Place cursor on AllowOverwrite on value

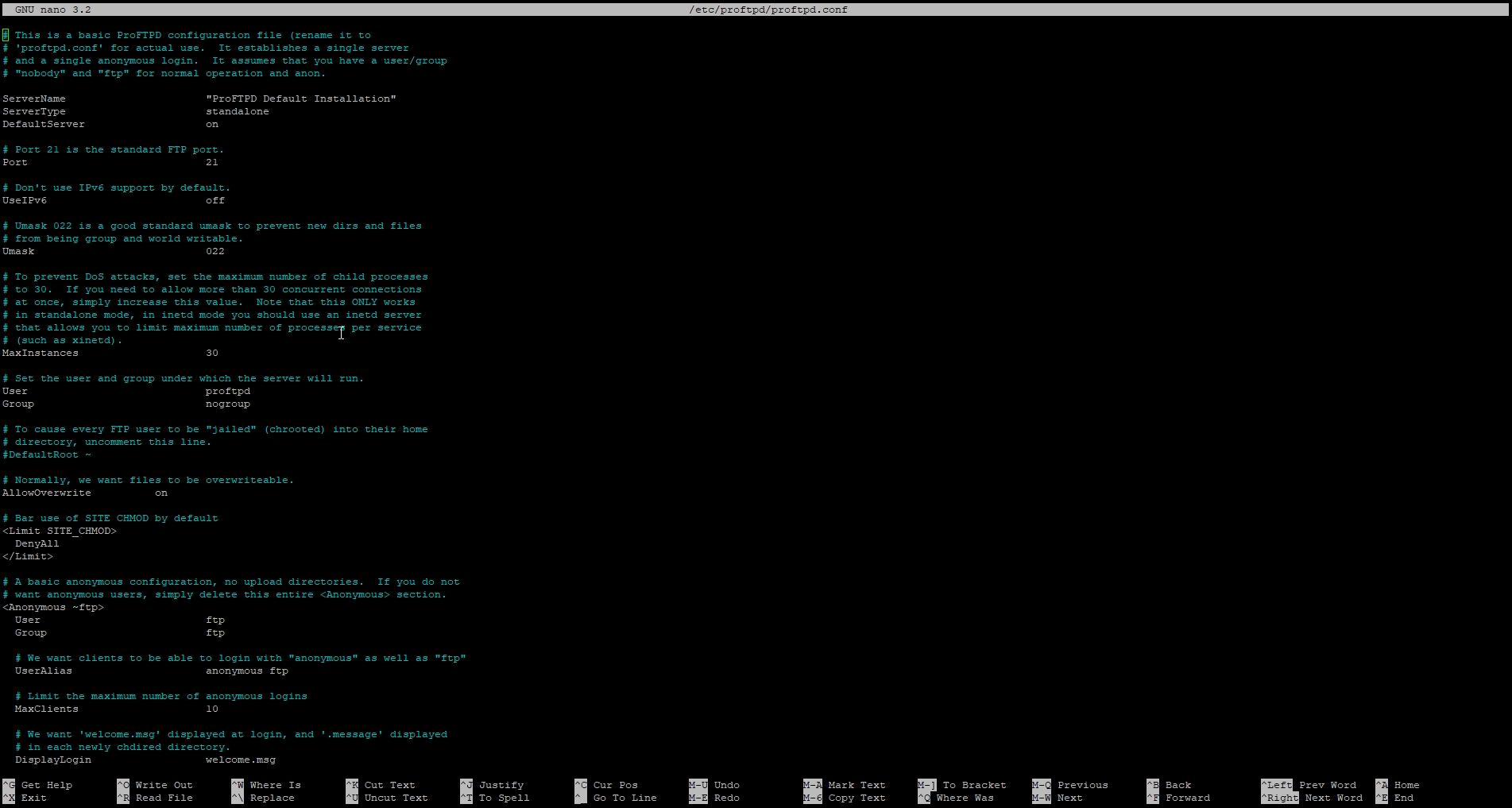161,493
